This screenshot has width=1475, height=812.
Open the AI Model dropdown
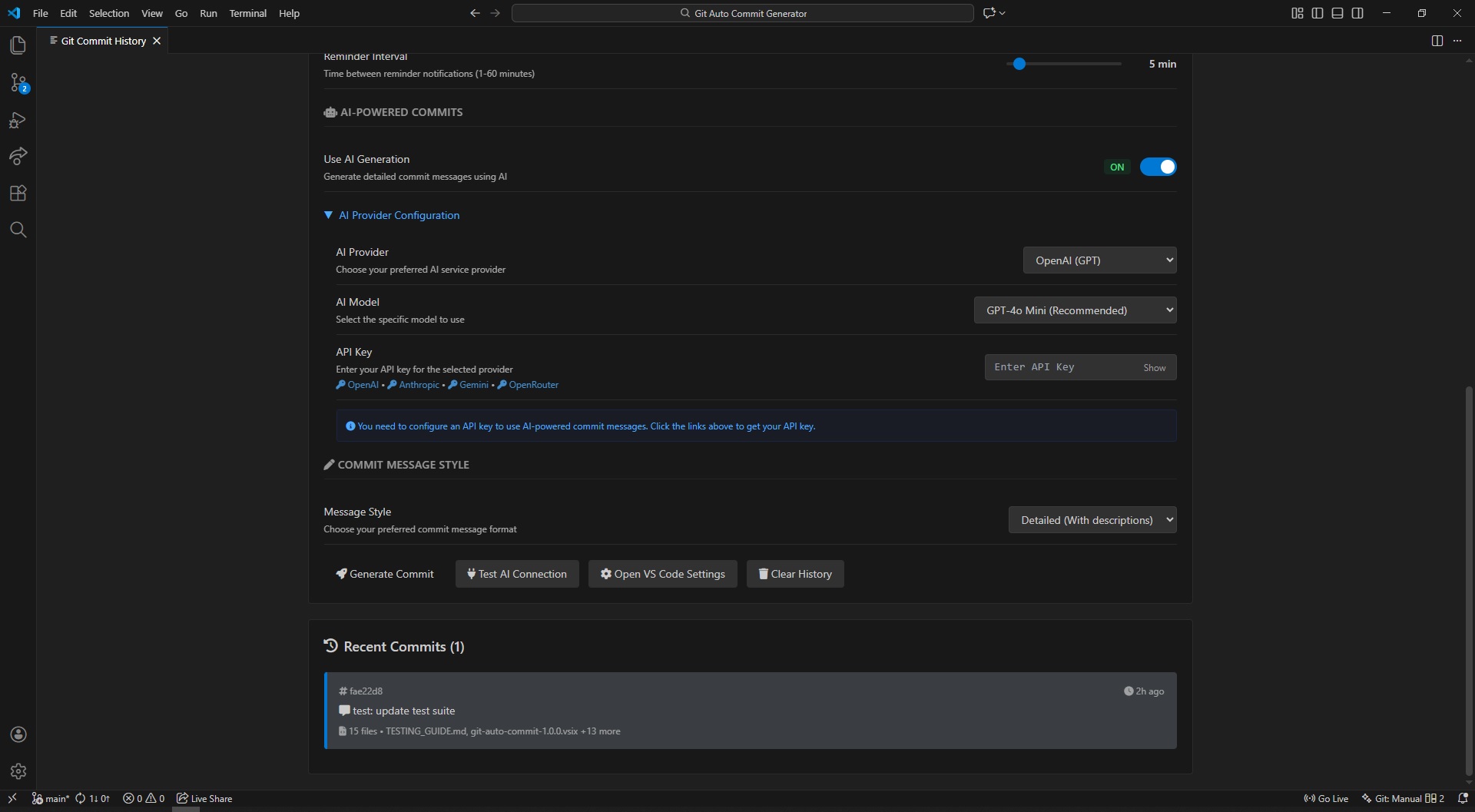[1075, 310]
